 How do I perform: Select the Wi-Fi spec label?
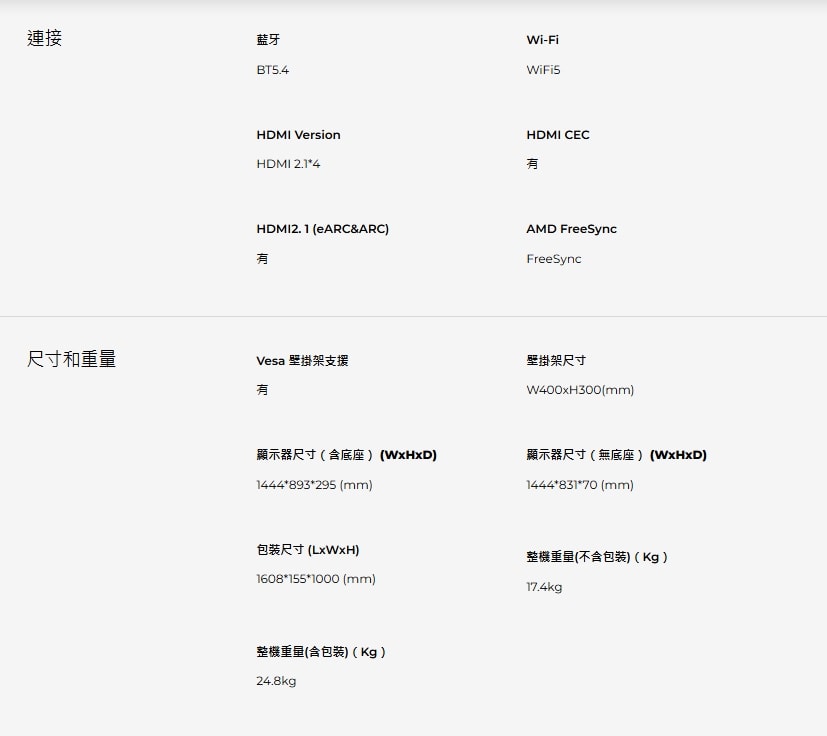coord(542,40)
